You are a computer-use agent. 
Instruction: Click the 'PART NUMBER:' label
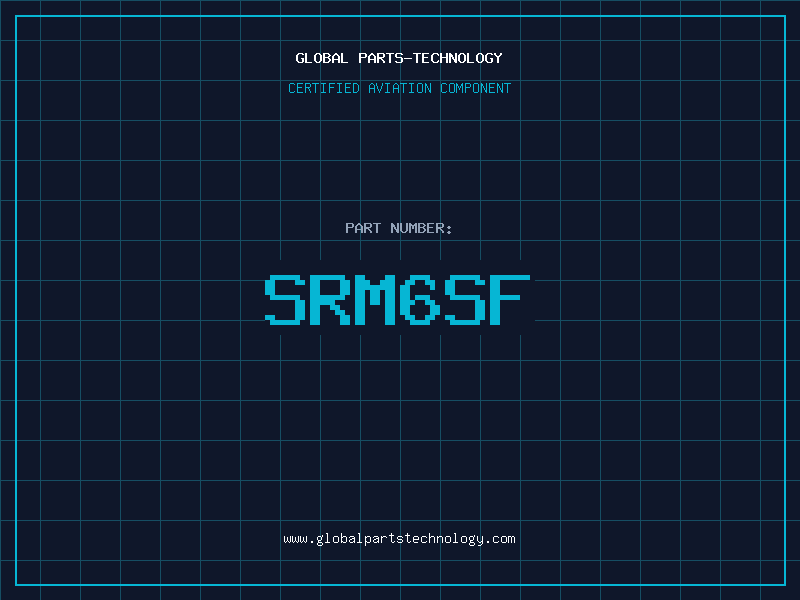pyautogui.click(x=398, y=228)
